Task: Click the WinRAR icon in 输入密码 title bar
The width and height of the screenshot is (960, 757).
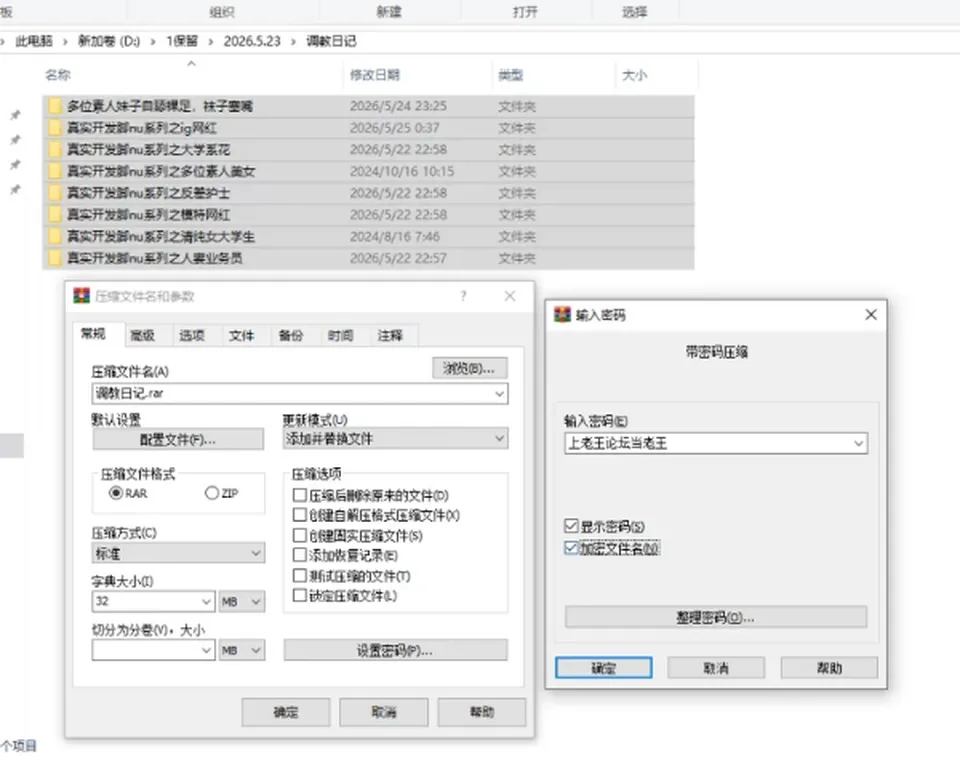Action: pyautogui.click(x=562, y=315)
